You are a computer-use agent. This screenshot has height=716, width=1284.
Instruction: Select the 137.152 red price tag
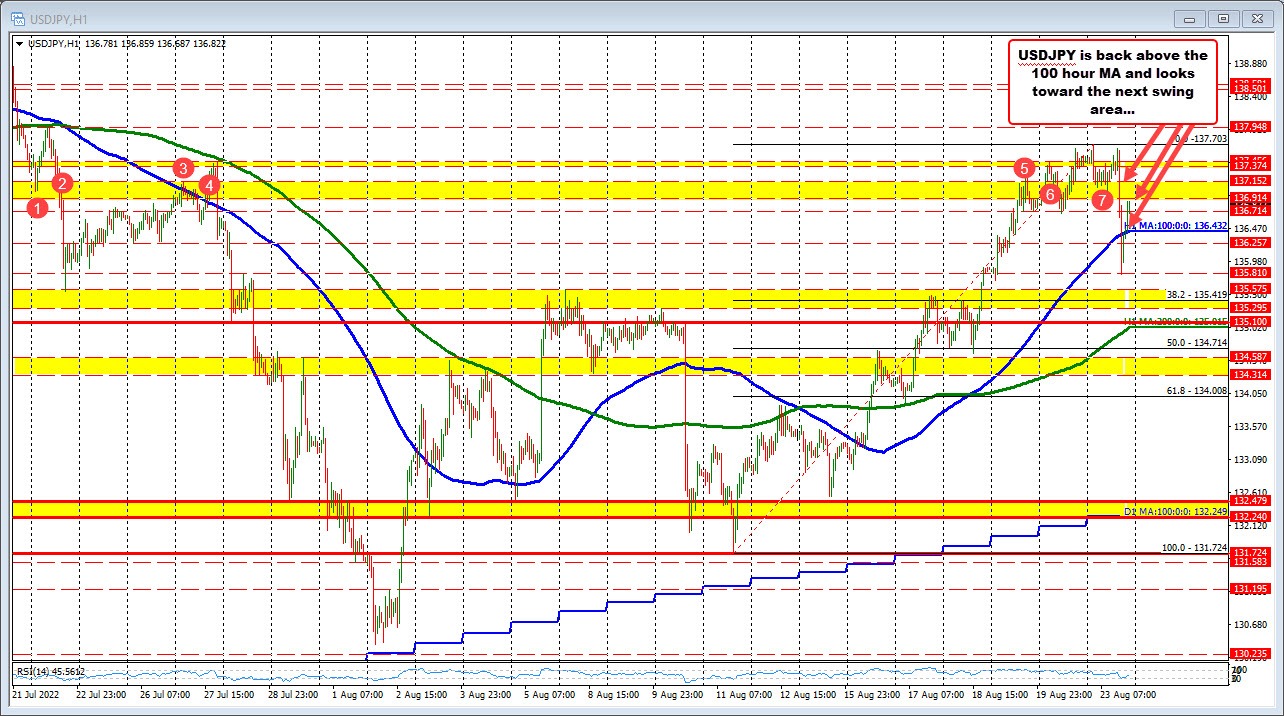pos(1251,181)
